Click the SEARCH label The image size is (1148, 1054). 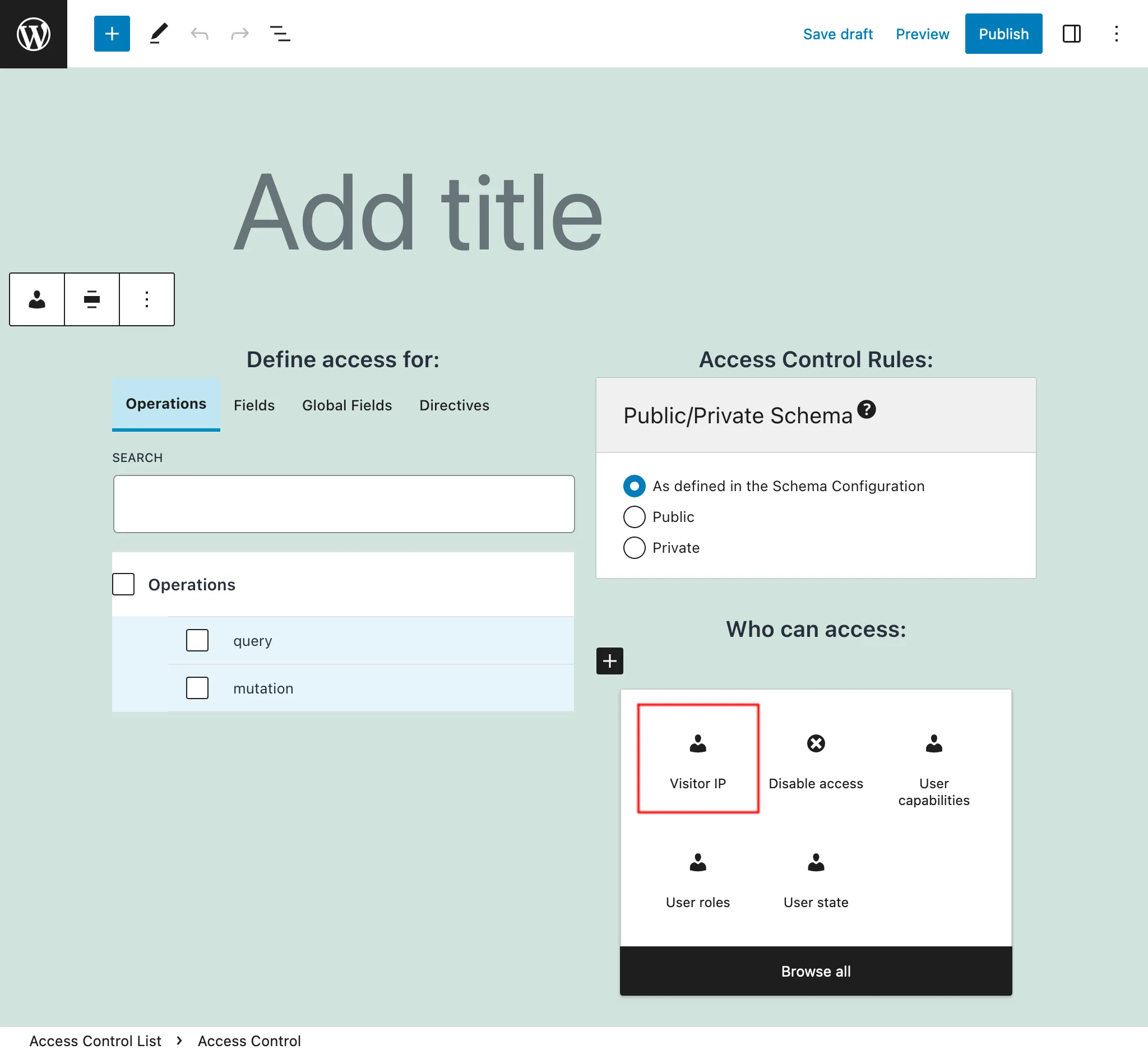pos(137,458)
